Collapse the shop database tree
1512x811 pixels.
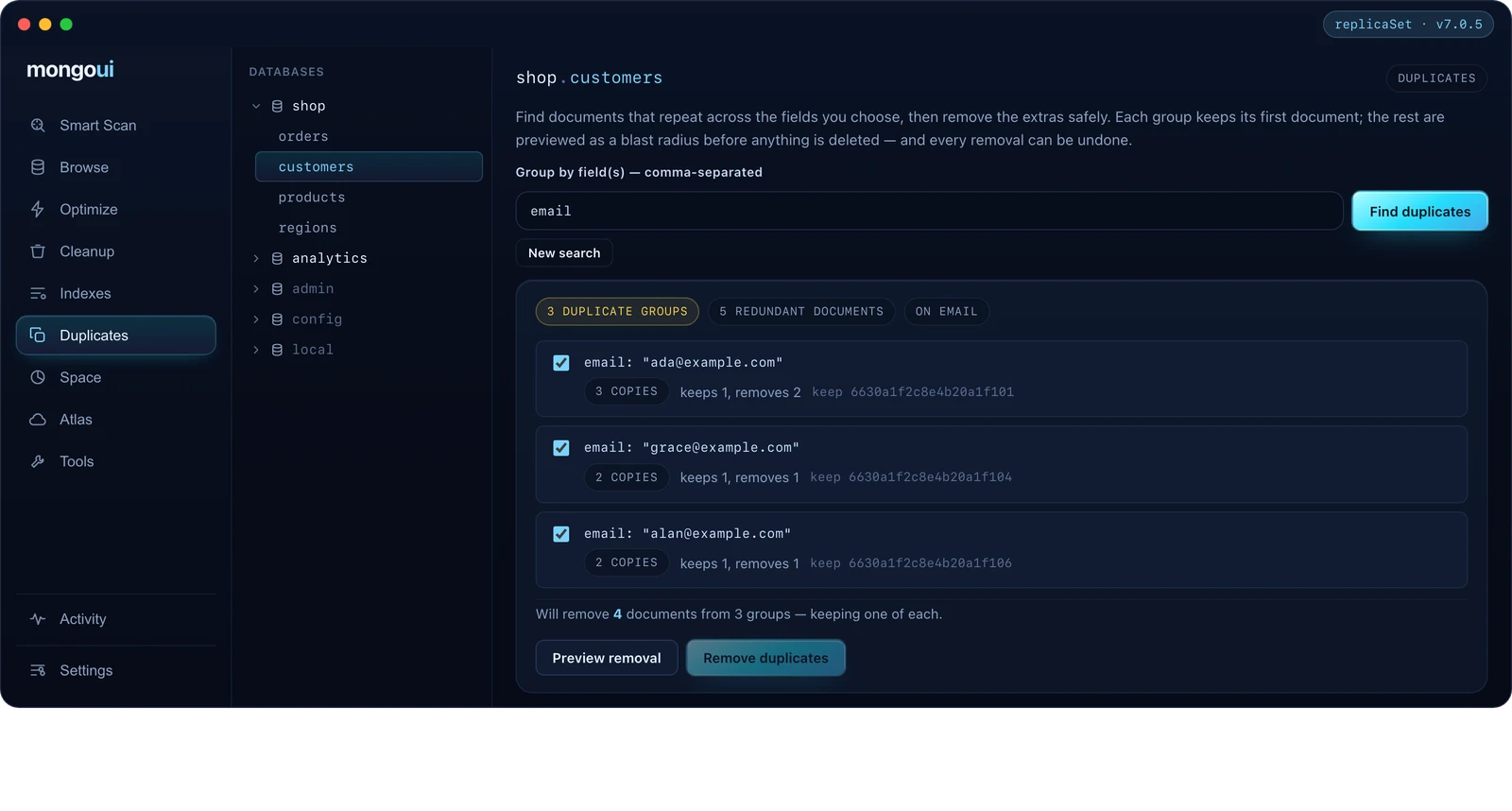[x=256, y=106]
